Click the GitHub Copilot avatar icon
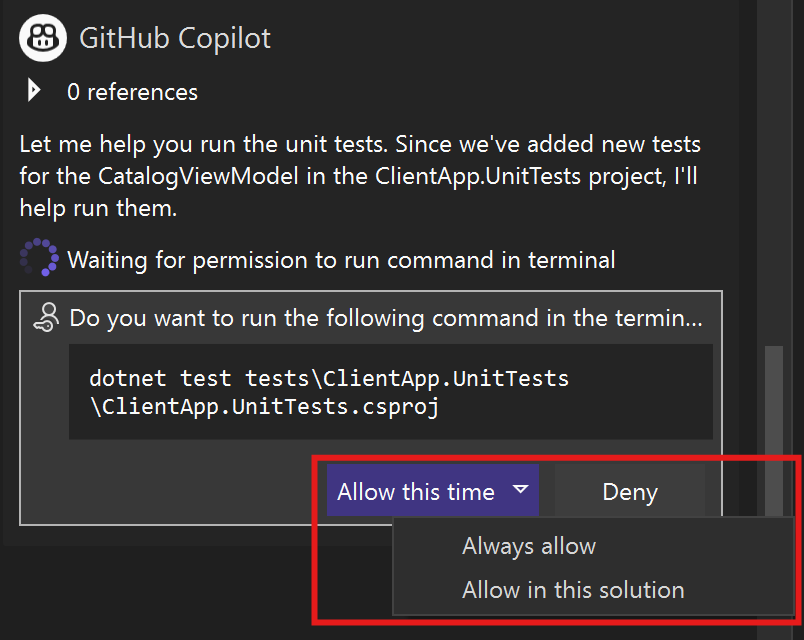The width and height of the screenshot is (804, 640). click(x=43, y=38)
